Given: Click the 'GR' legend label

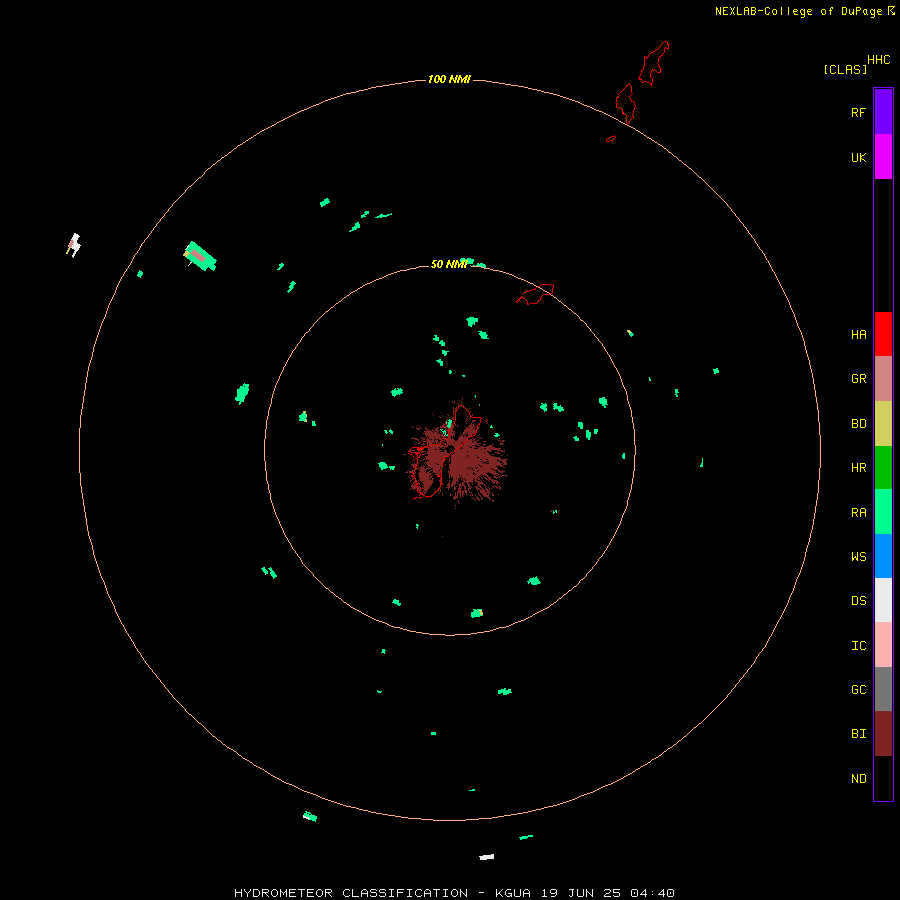Looking at the screenshot, I should (x=858, y=379).
